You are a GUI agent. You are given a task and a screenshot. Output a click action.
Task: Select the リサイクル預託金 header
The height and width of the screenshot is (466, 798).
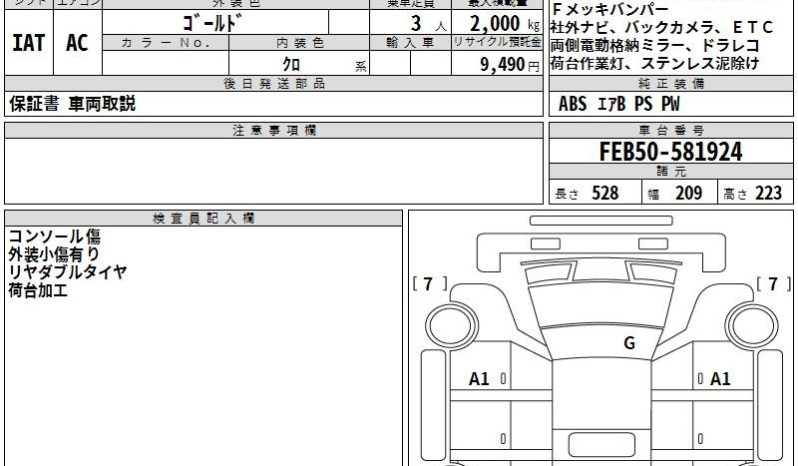point(497,43)
